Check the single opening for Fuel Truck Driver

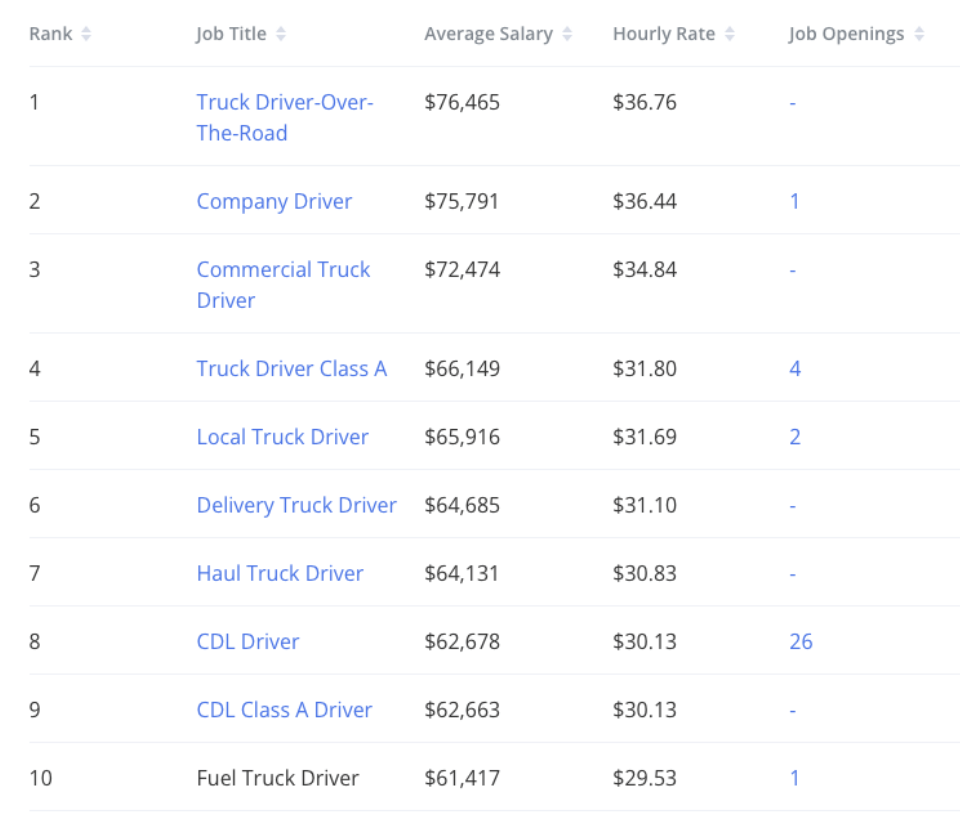point(794,777)
